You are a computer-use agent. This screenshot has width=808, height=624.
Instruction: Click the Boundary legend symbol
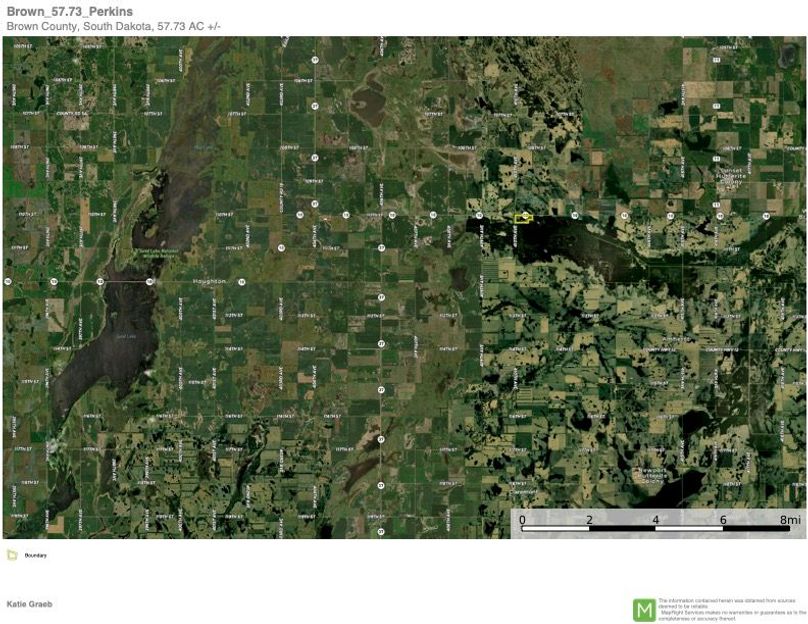coord(12,555)
